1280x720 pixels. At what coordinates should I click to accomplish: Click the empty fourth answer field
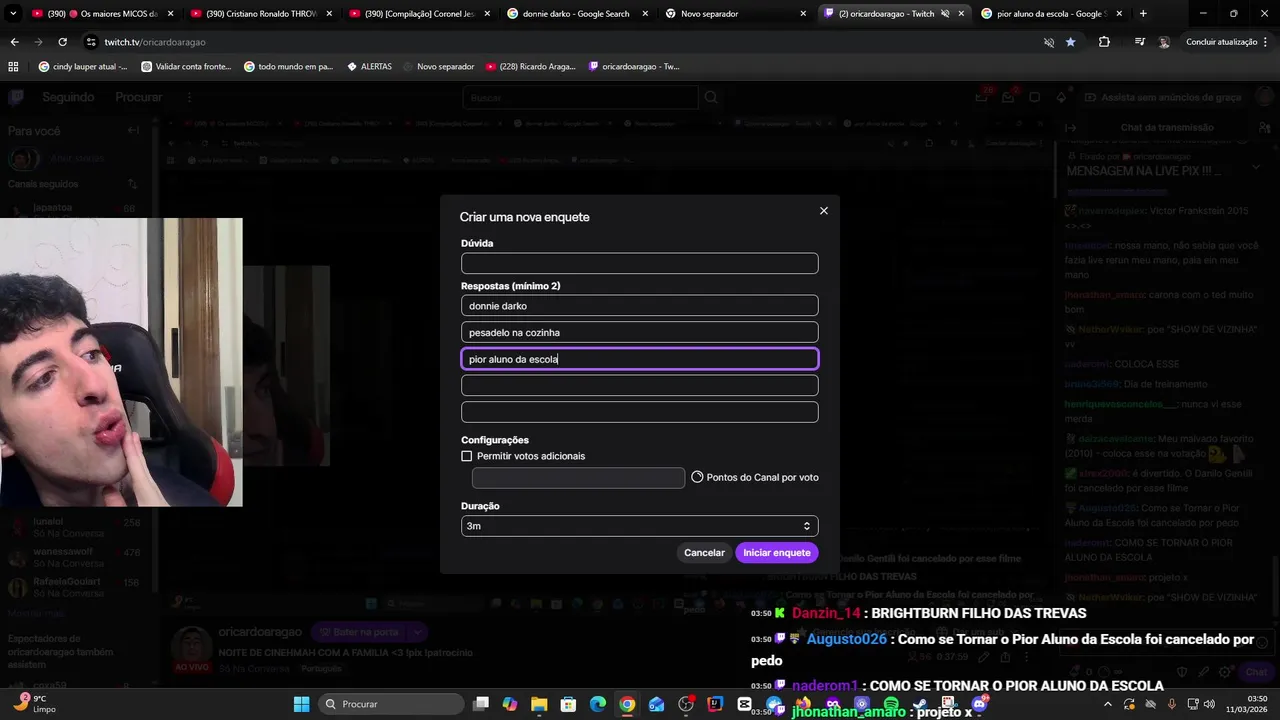pos(639,385)
